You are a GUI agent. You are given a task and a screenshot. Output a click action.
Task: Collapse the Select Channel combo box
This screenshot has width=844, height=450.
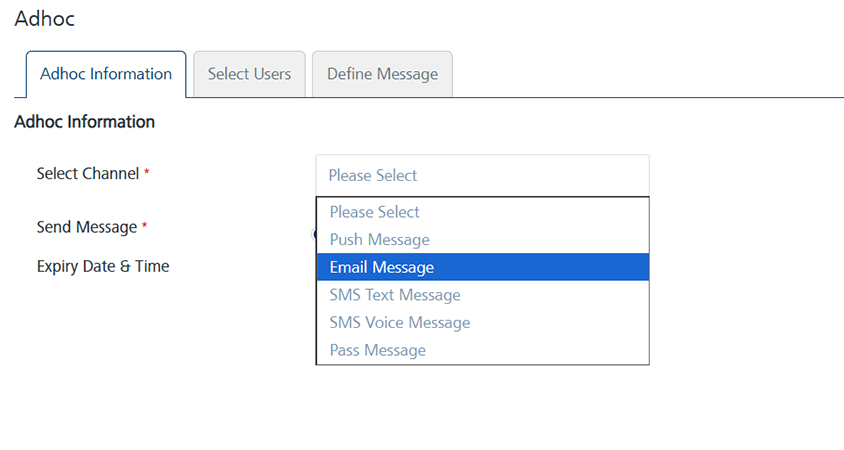[x=482, y=175]
